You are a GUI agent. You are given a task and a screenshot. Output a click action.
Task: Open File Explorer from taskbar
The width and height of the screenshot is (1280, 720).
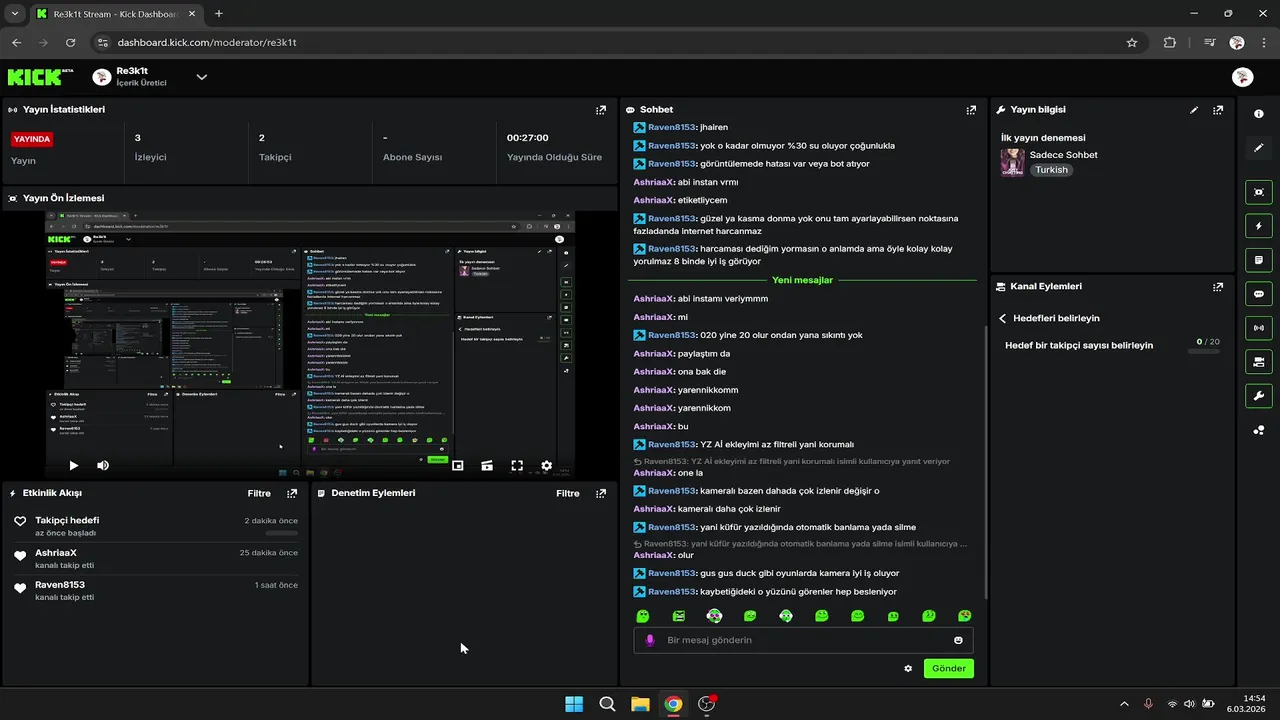tap(640, 704)
